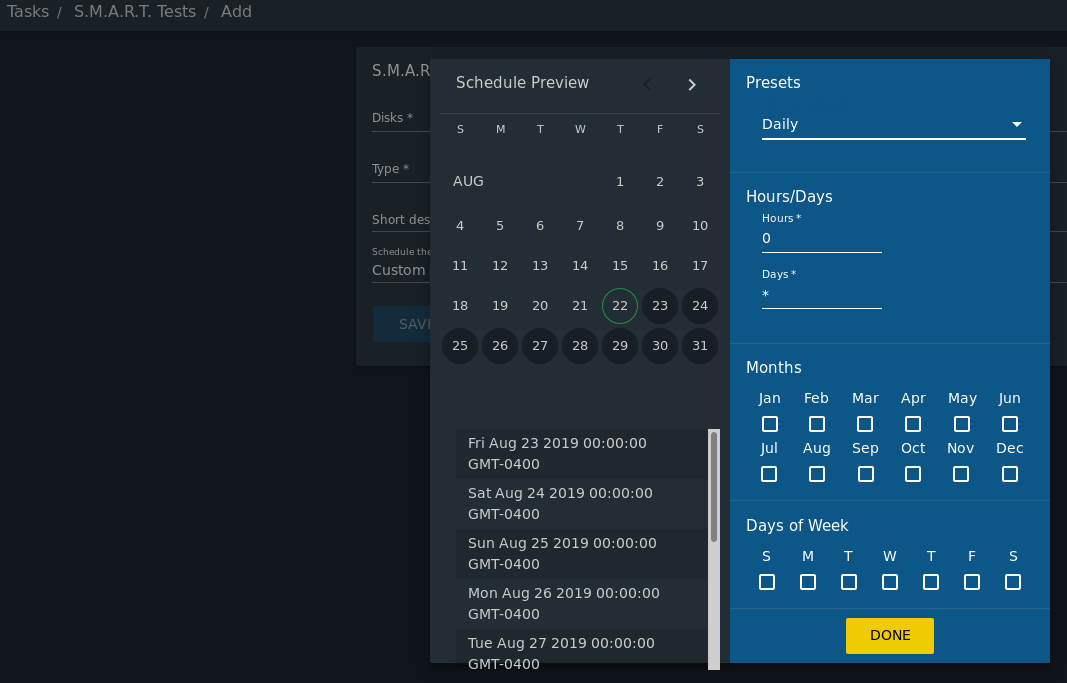Open the Type field in the form
The image size is (1067, 683).
pos(401,169)
